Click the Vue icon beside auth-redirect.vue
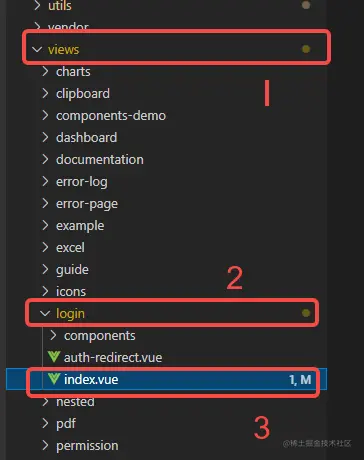This screenshot has width=364, height=460. point(54,357)
